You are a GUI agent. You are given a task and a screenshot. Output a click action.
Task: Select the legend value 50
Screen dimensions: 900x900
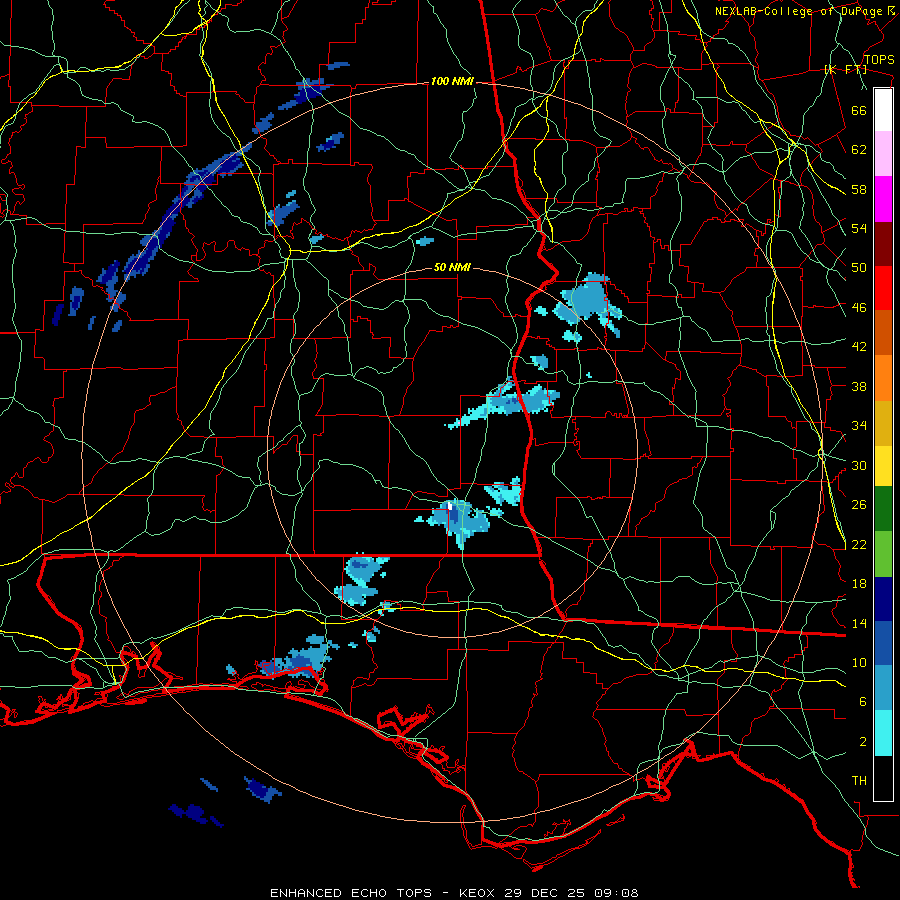click(x=859, y=267)
